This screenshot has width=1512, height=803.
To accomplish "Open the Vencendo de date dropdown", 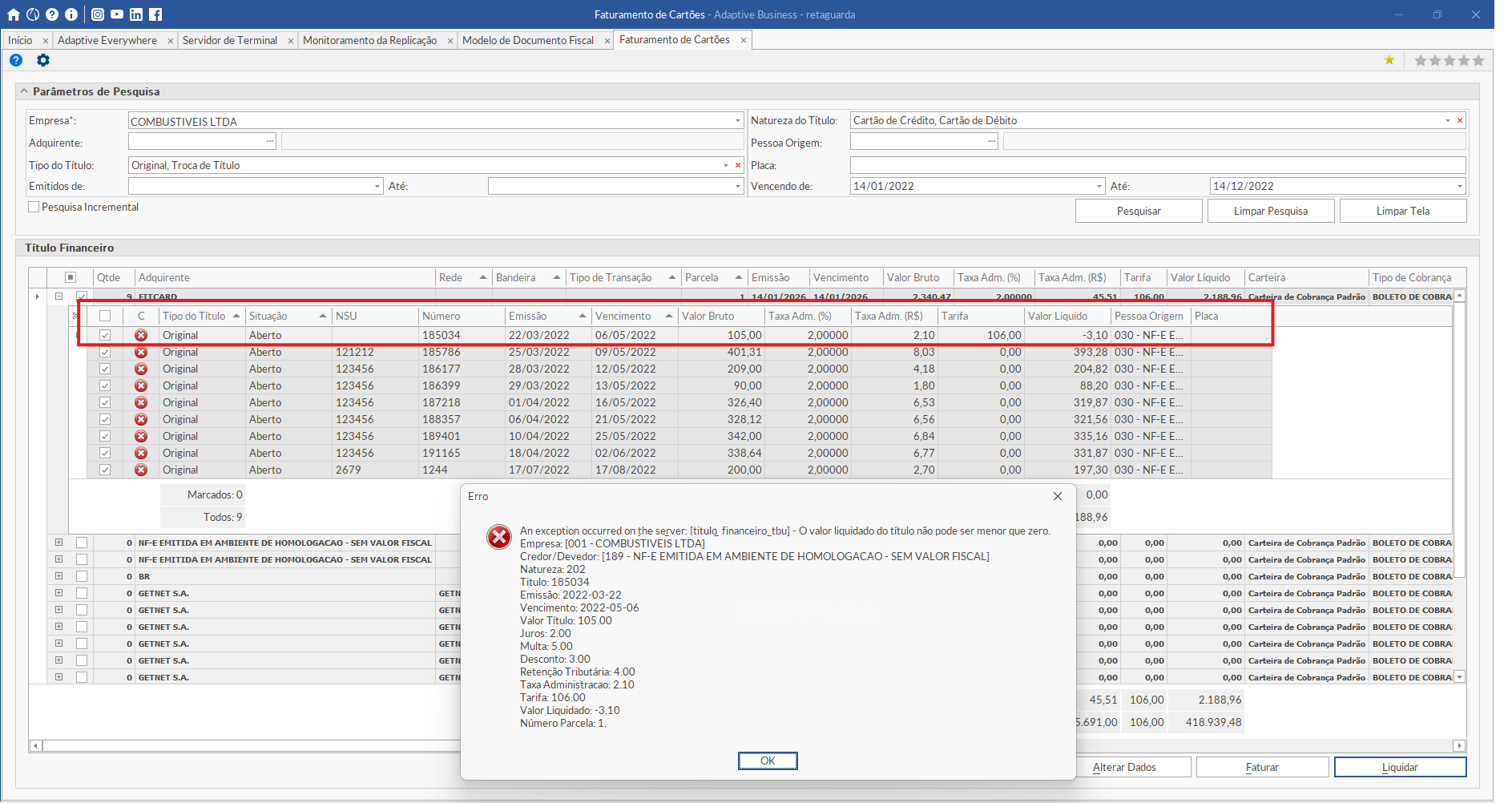I will 1099,186.
